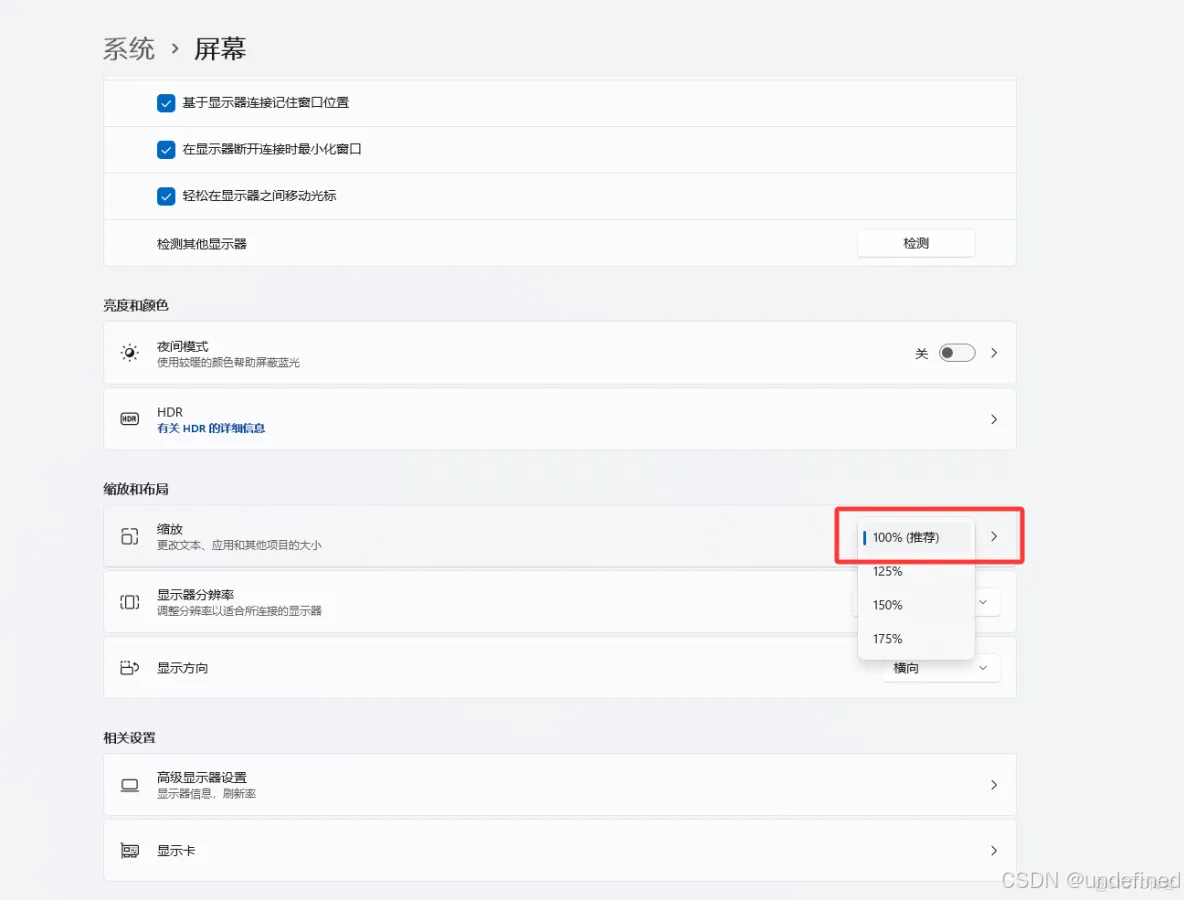Disable 轻松在显示器之间移动光标
This screenshot has height=900, width=1184.
[166, 196]
